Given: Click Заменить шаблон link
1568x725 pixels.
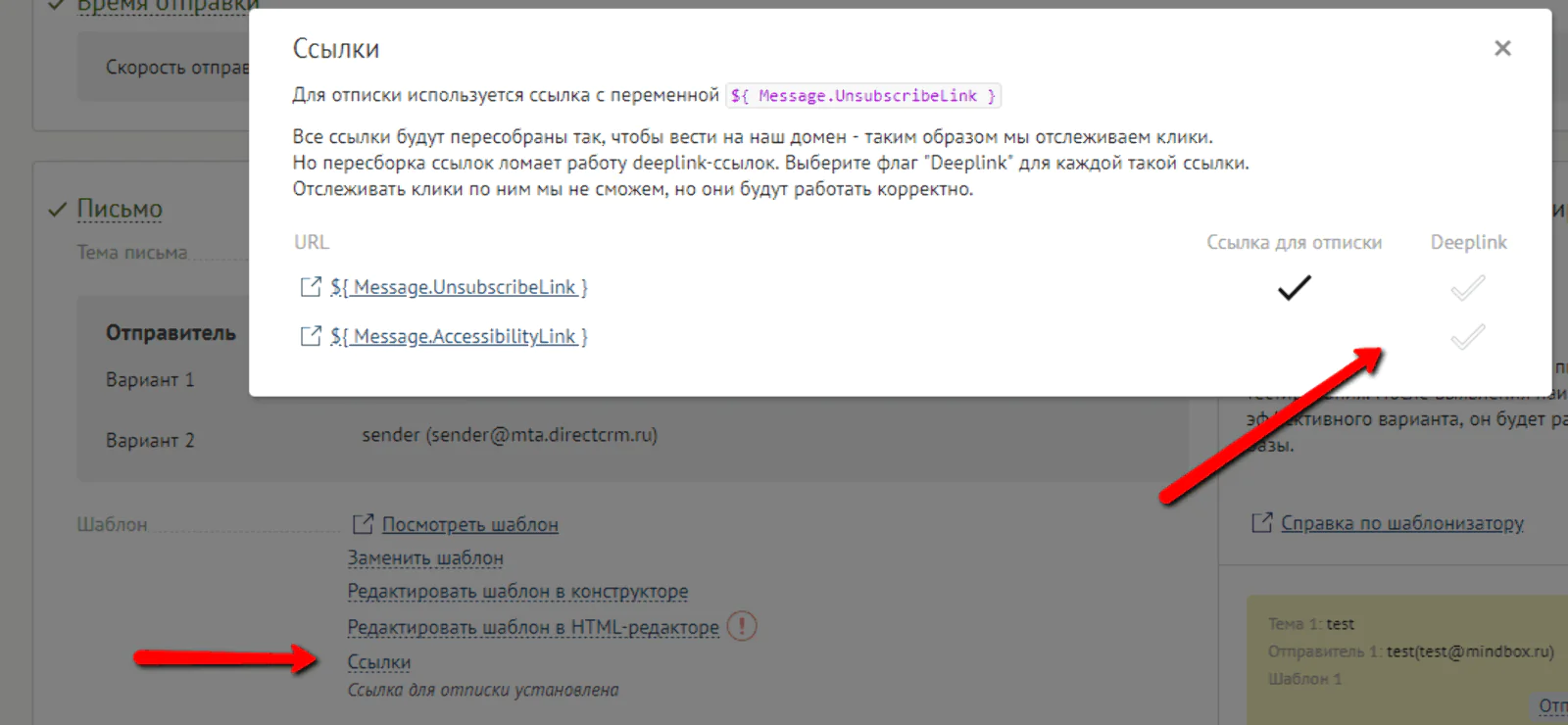Looking at the screenshot, I should [425, 557].
